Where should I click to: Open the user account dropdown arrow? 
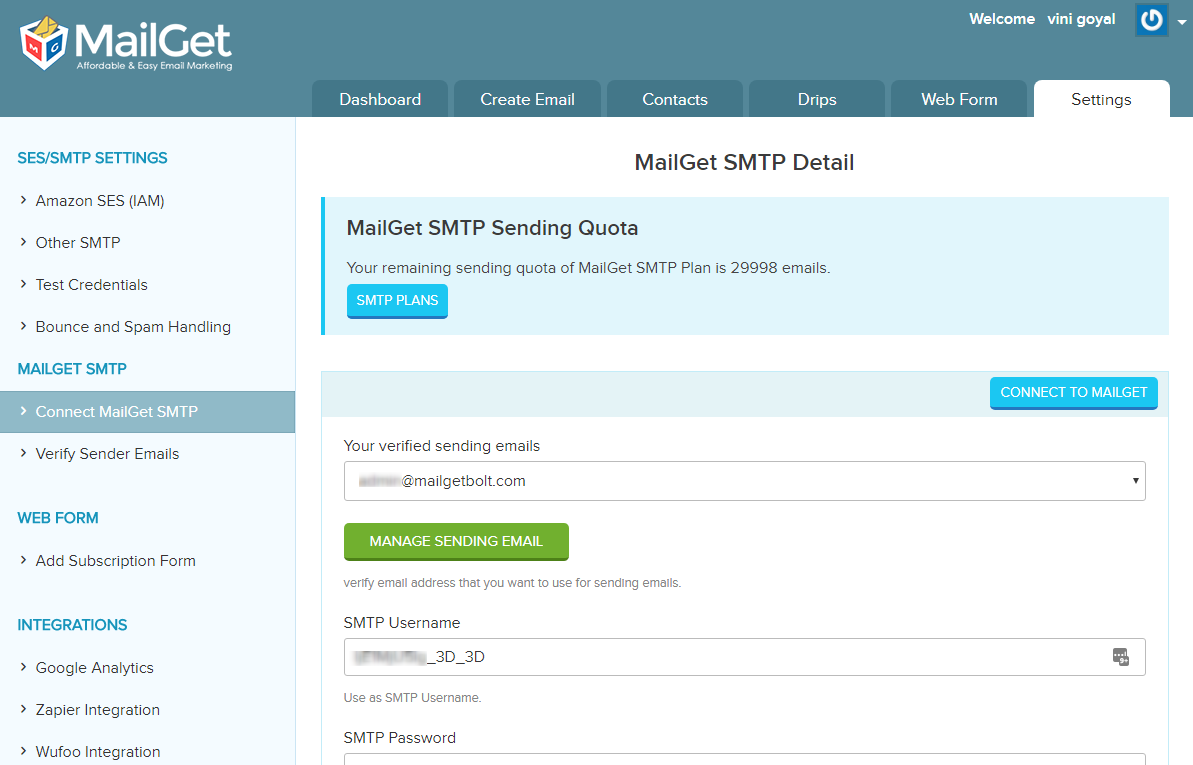click(x=1182, y=22)
